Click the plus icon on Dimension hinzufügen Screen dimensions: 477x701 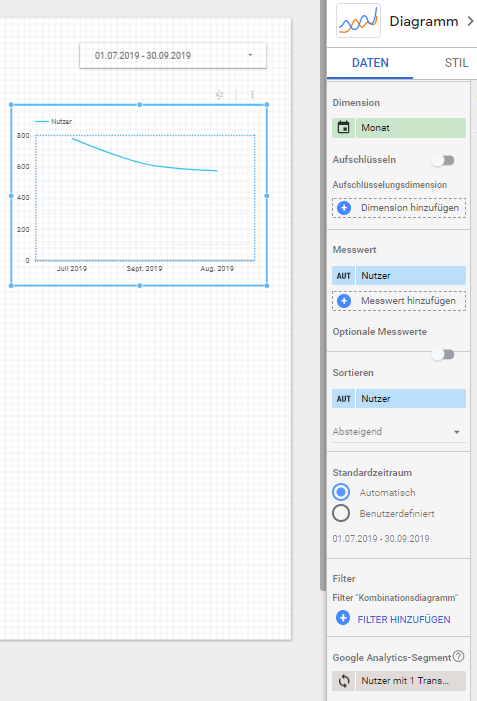pyautogui.click(x=344, y=208)
